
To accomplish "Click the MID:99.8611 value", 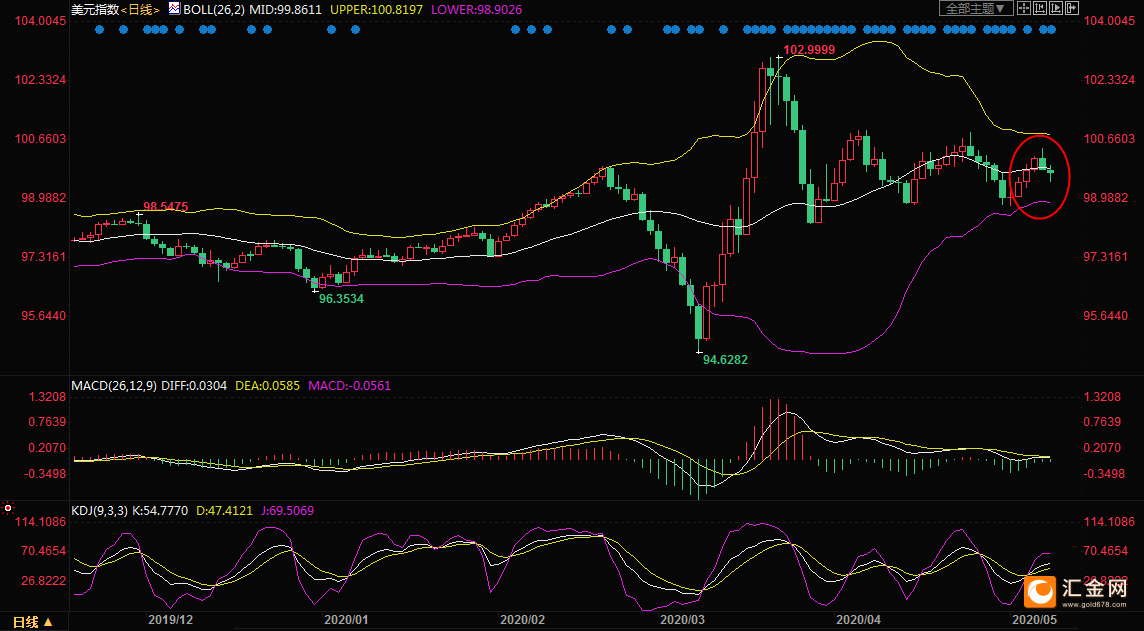I will 285,9.
